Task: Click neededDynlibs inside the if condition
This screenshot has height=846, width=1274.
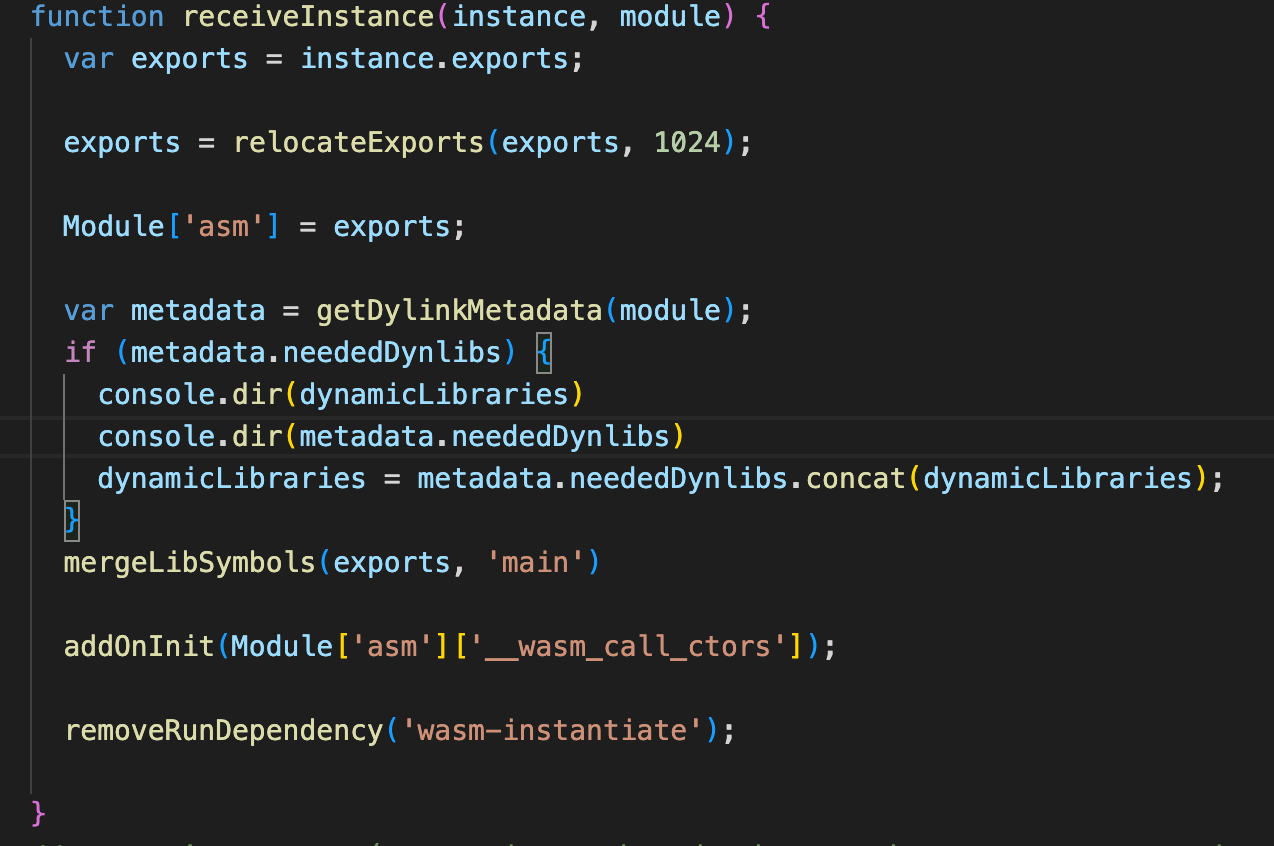Action: (x=392, y=353)
